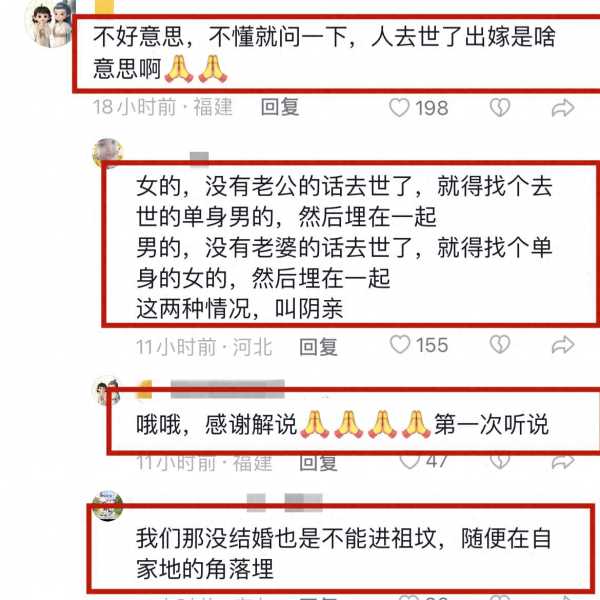Open avatar of the 祖坟 commenter

coord(108,505)
